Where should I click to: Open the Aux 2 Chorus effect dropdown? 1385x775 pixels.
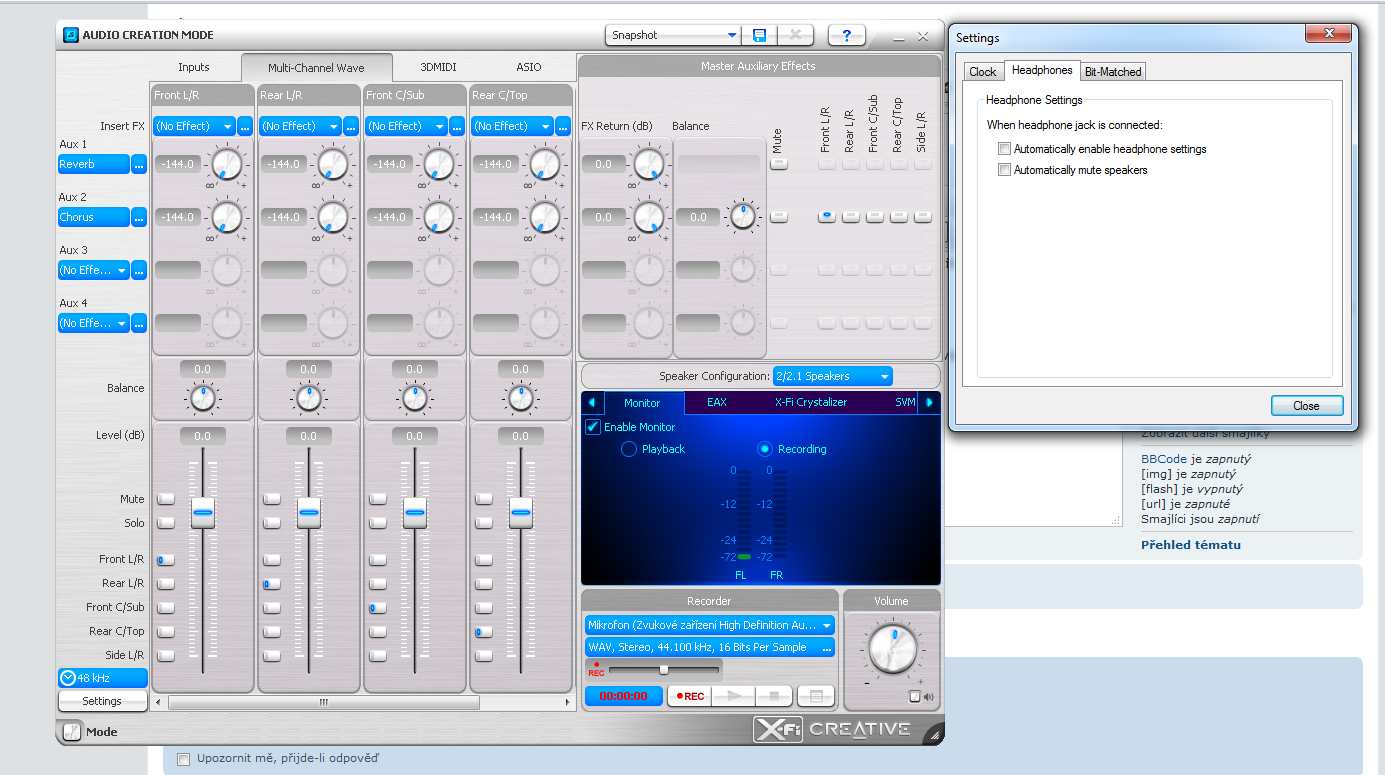click(x=94, y=217)
